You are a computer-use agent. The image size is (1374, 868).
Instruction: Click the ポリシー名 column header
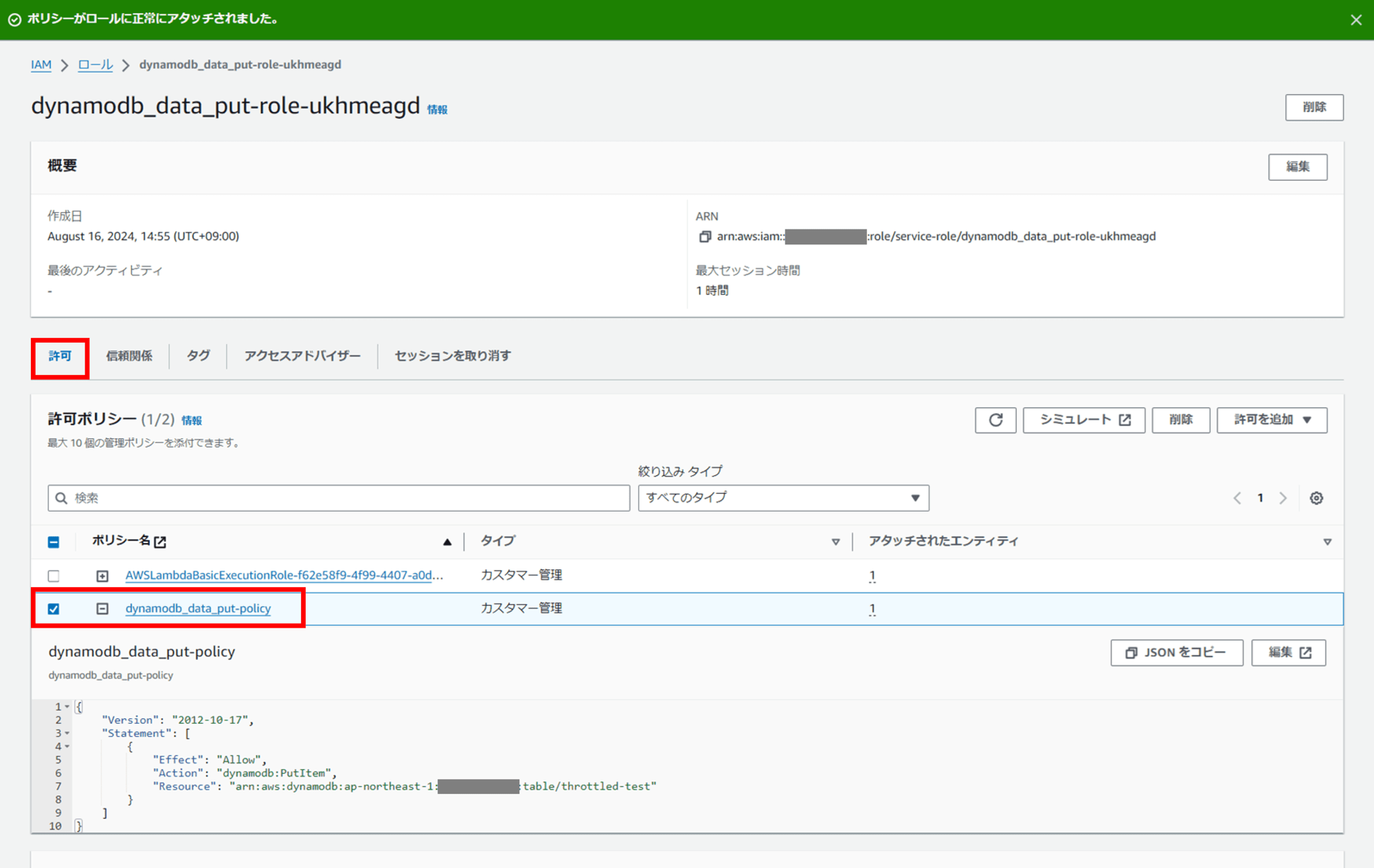tap(121, 541)
